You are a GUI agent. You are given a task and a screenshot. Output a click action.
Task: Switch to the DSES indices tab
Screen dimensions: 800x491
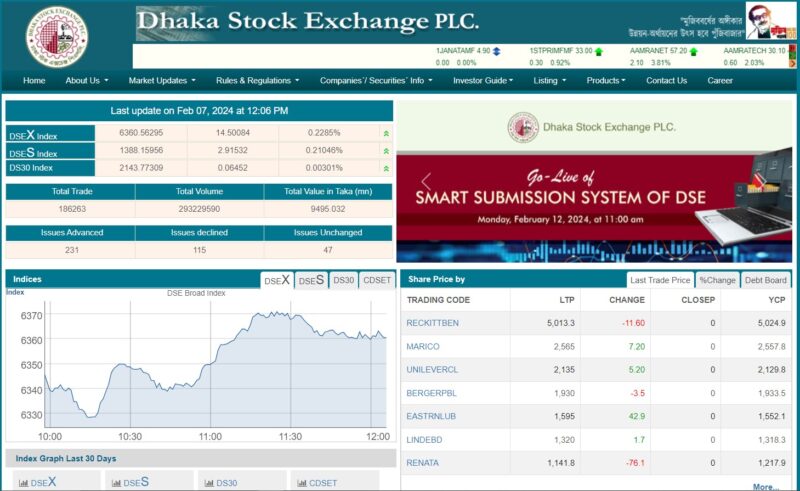(311, 281)
